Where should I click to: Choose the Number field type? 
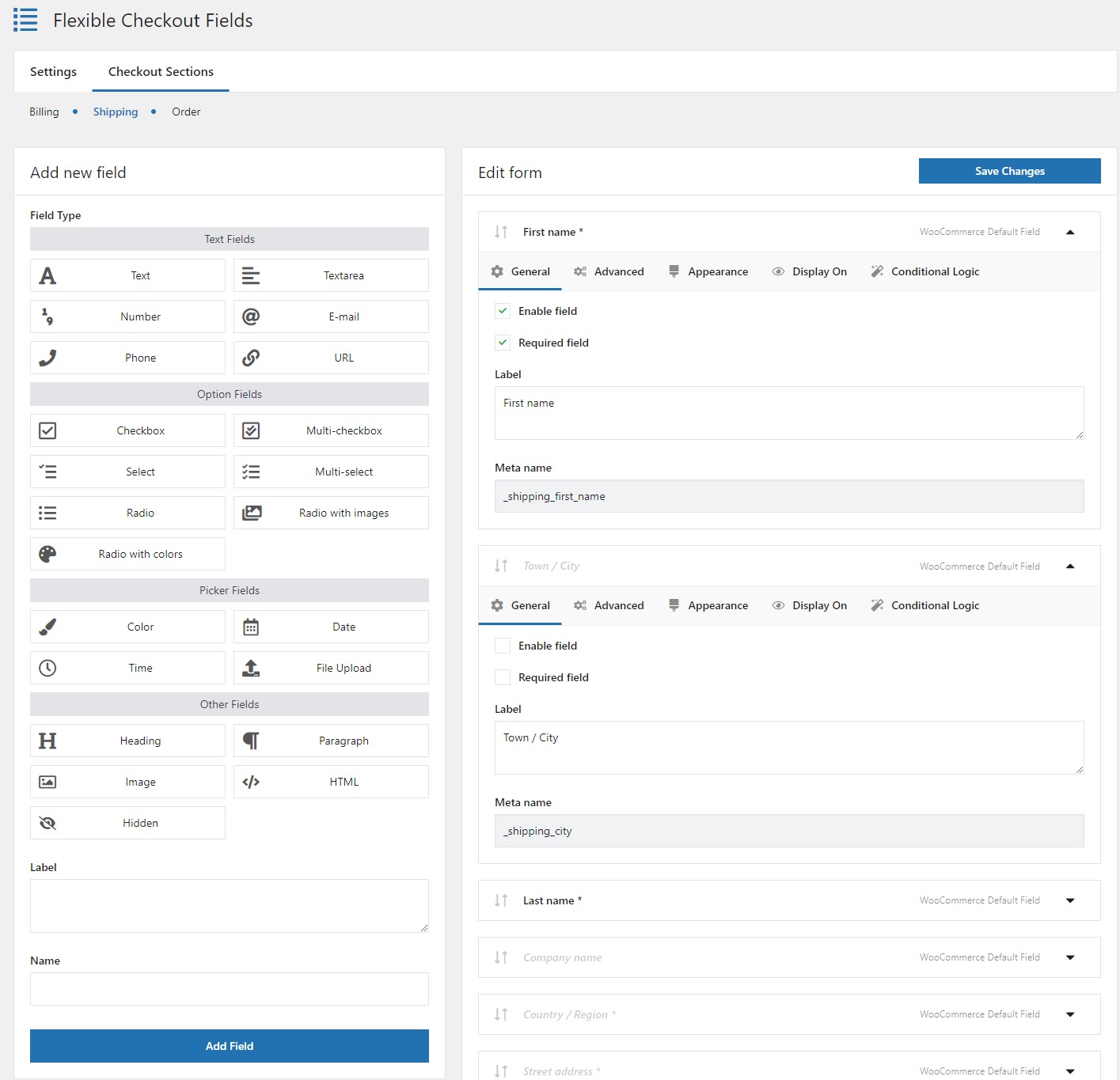point(127,316)
